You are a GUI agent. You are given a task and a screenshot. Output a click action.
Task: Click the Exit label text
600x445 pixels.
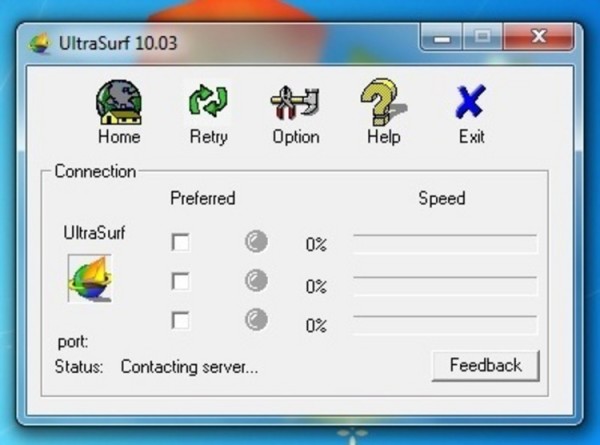point(472,137)
